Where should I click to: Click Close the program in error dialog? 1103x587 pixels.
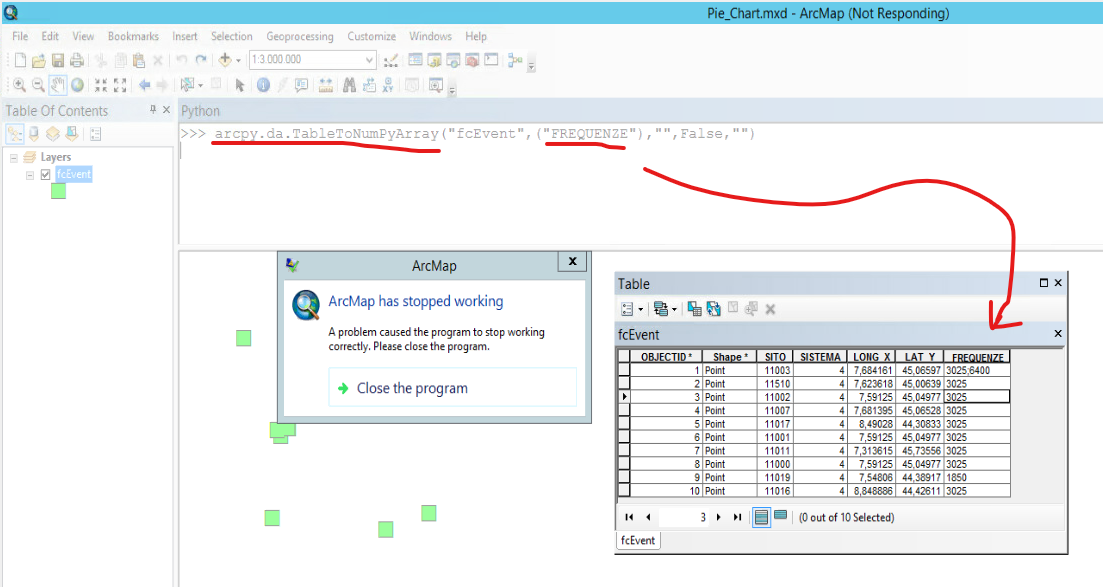pos(452,388)
